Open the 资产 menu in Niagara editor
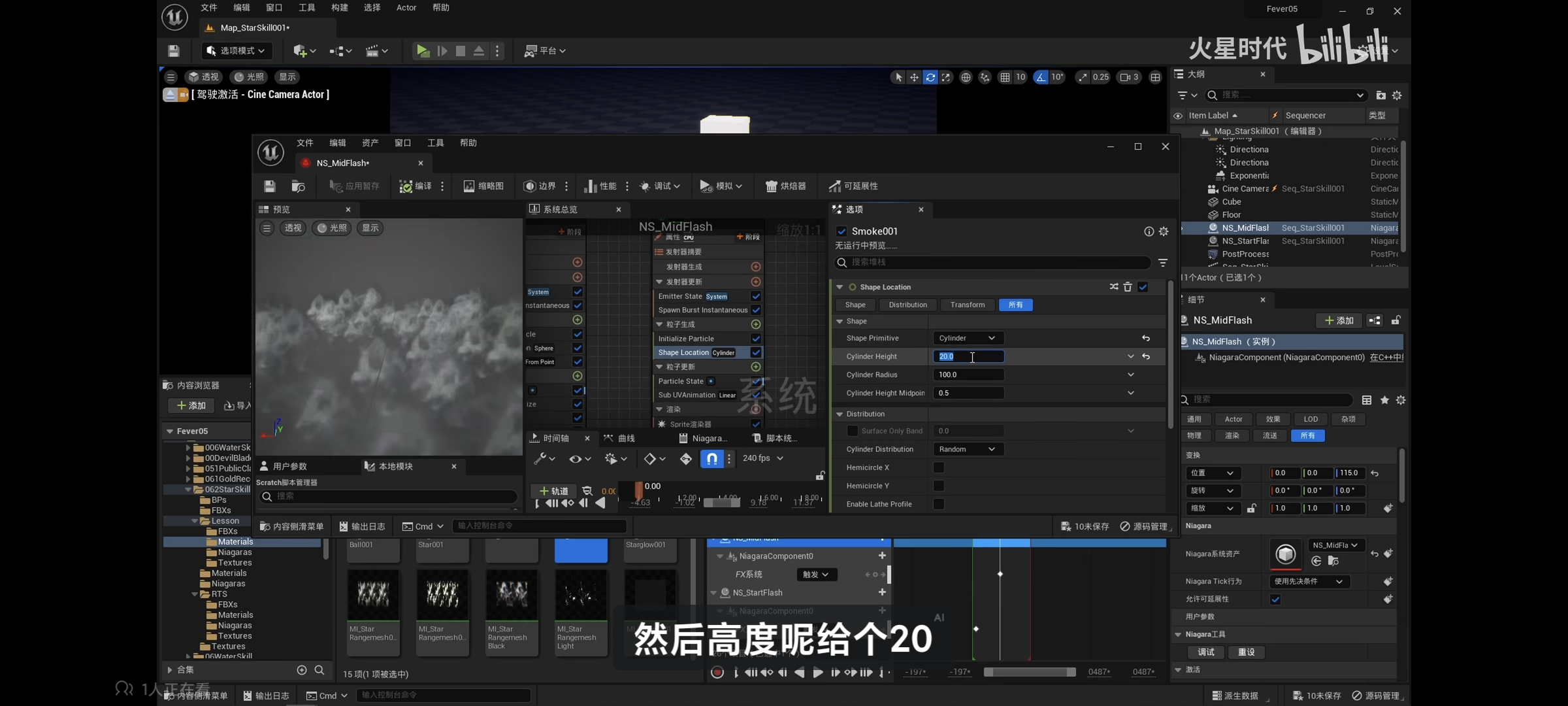This screenshot has height=706, width=1568. coord(370,143)
